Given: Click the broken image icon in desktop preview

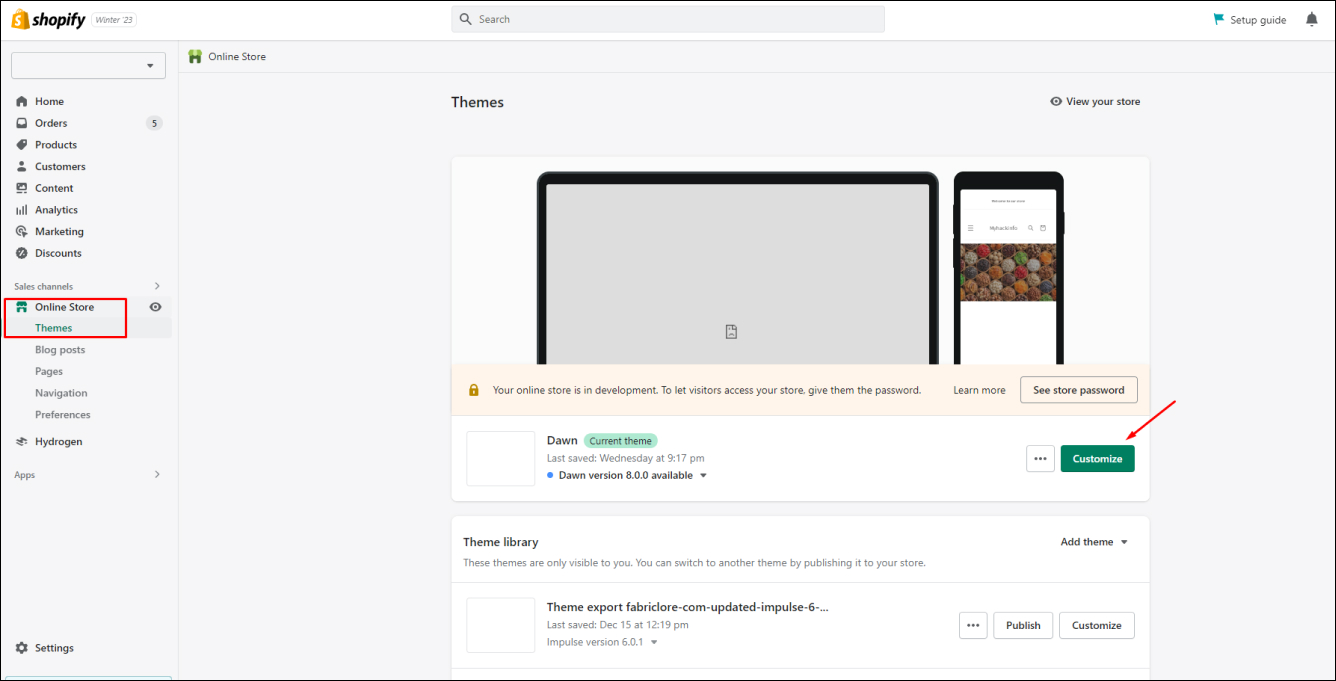Looking at the screenshot, I should (731, 332).
